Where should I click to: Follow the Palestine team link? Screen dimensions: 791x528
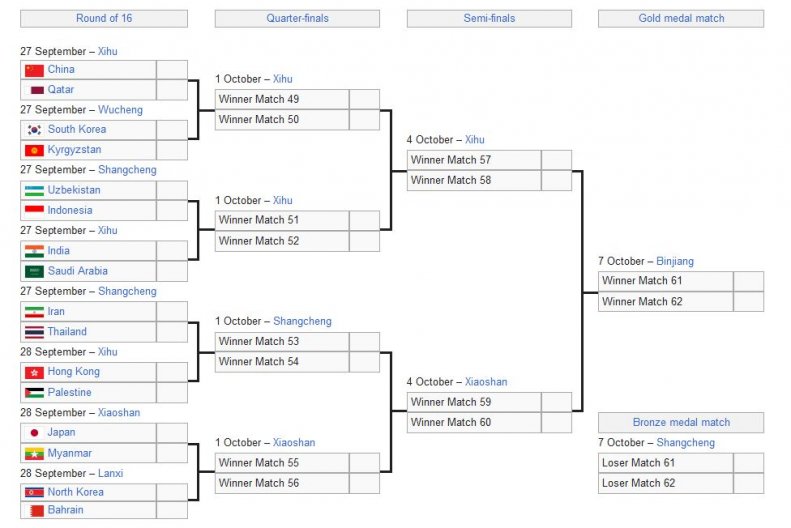click(69, 392)
